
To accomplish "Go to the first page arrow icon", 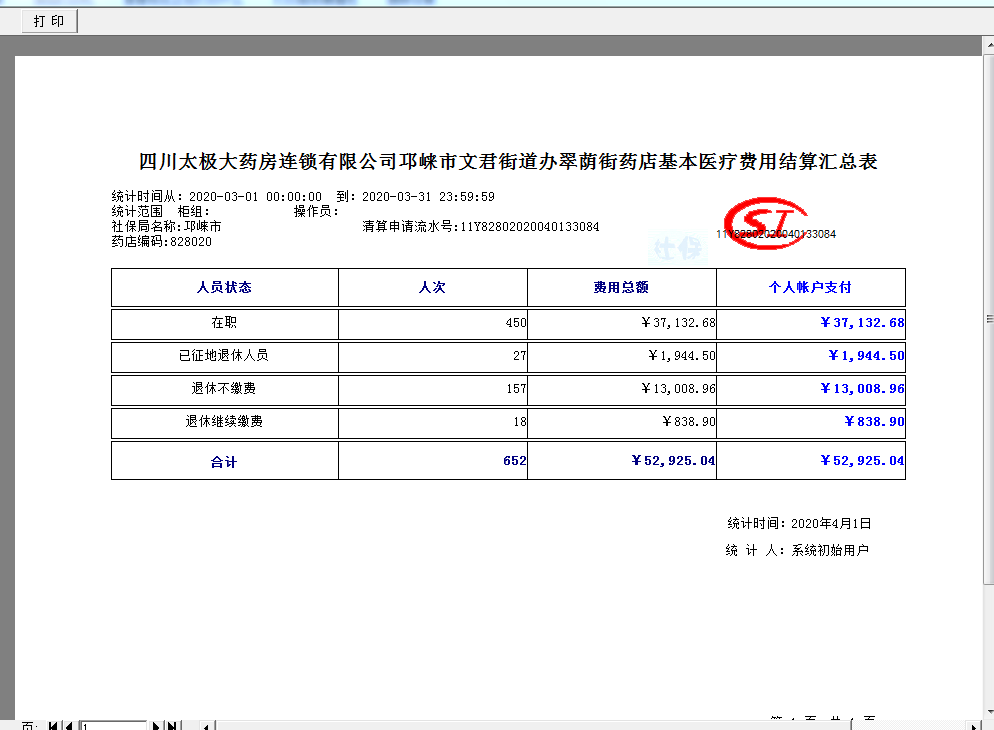I will (53, 726).
